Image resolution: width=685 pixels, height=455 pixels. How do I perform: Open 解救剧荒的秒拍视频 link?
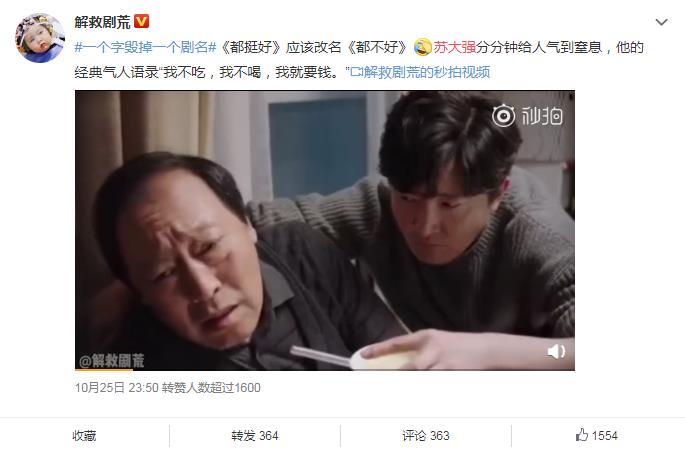click(427, 72)
